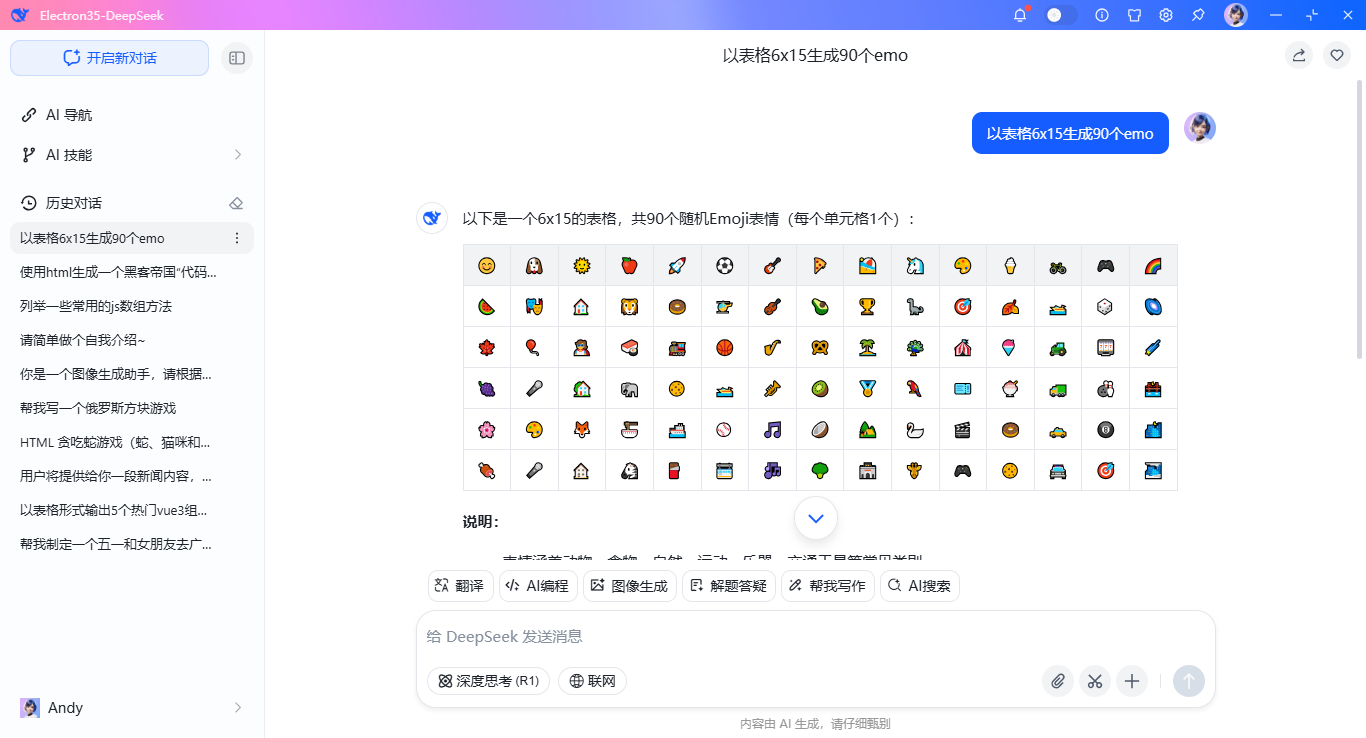The image size is (1366, 738).
Task: Open the three-dot menu on the emoji chat
Action: (237, 238)
